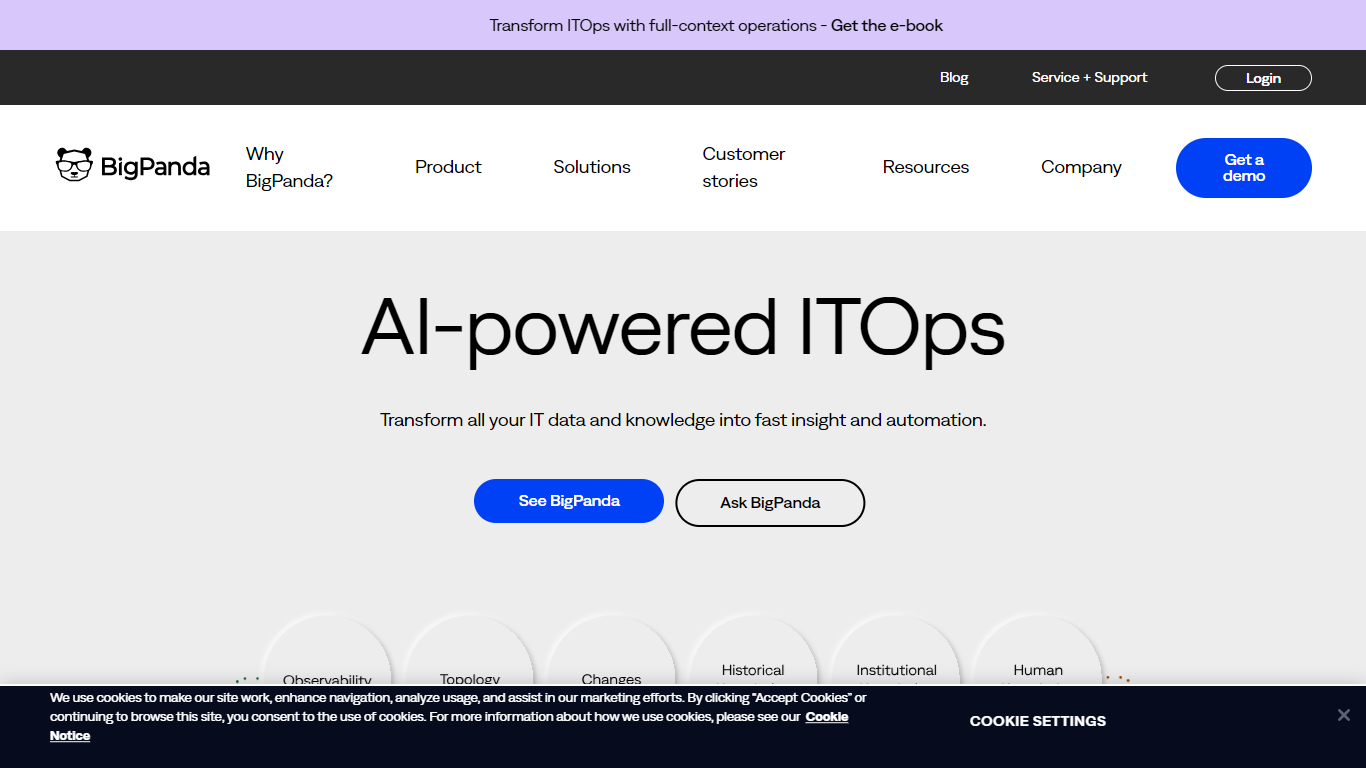Open the Customer stories menu
The width and height of the screenshot is (1366, 768).
pos(743,167)
